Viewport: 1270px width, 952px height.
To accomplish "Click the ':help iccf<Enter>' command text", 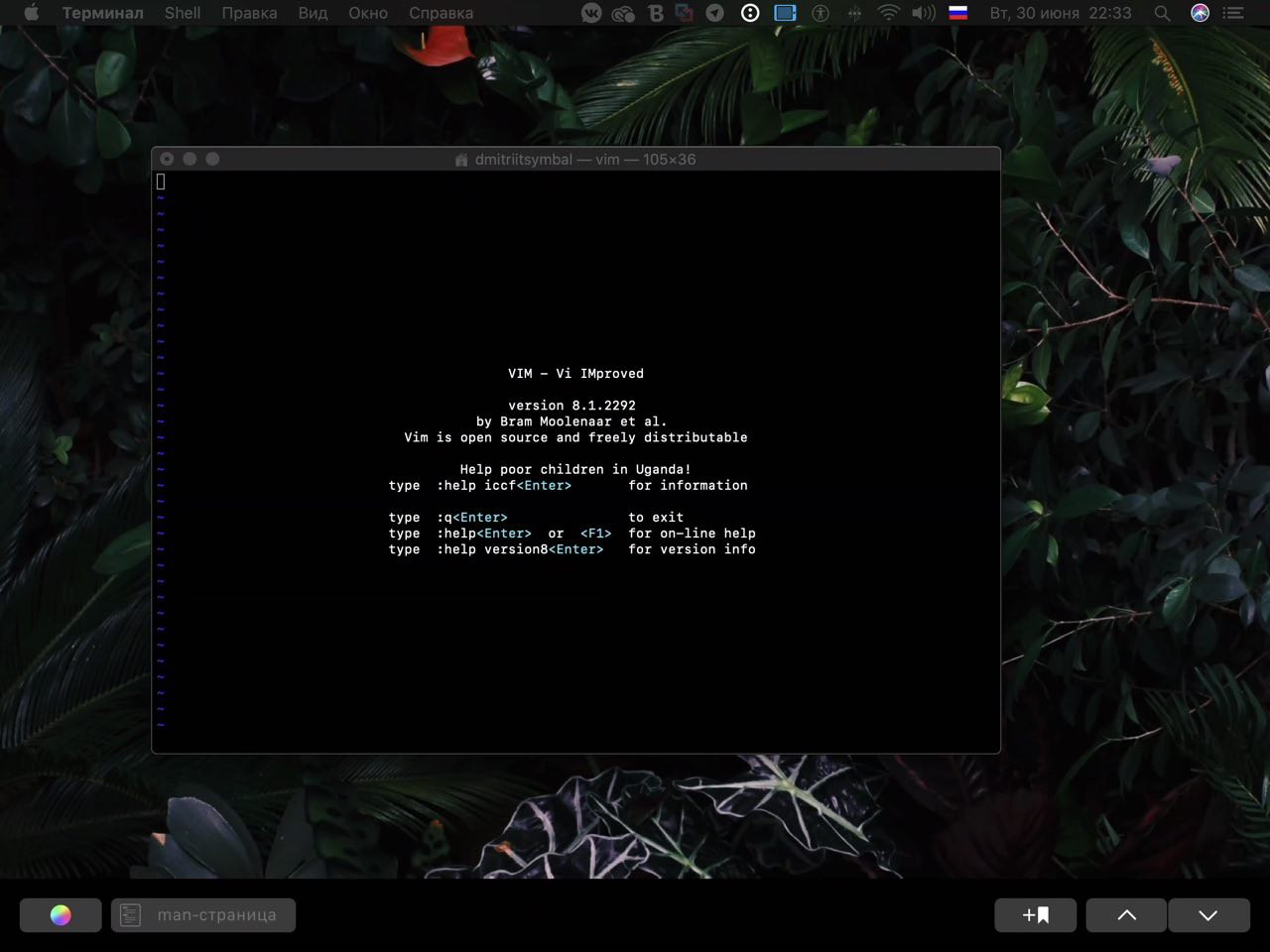I will (504, 485).
